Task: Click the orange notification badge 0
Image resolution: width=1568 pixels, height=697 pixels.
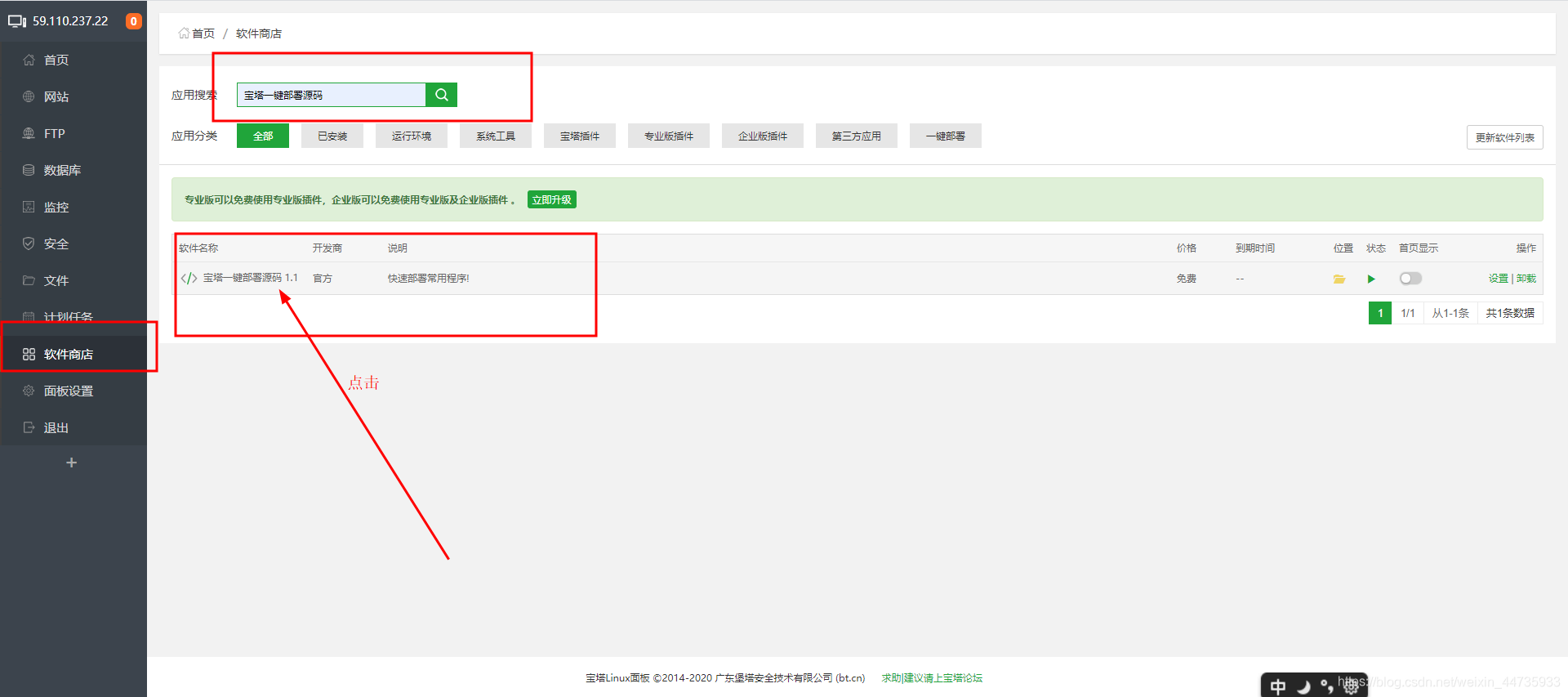Action: coord(133,21)
